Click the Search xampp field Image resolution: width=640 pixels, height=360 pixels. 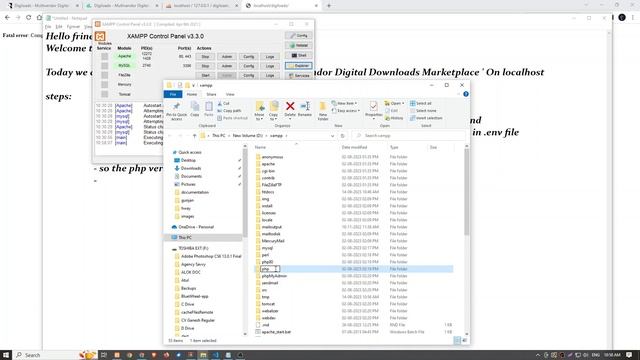tap(408, 136)
